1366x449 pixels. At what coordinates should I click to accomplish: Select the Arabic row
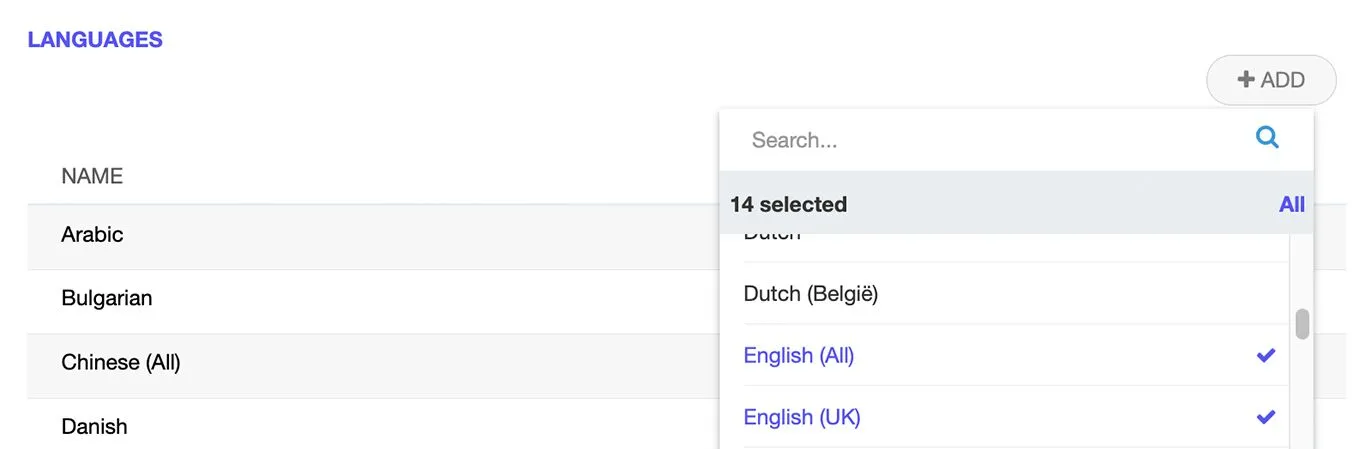92,235
